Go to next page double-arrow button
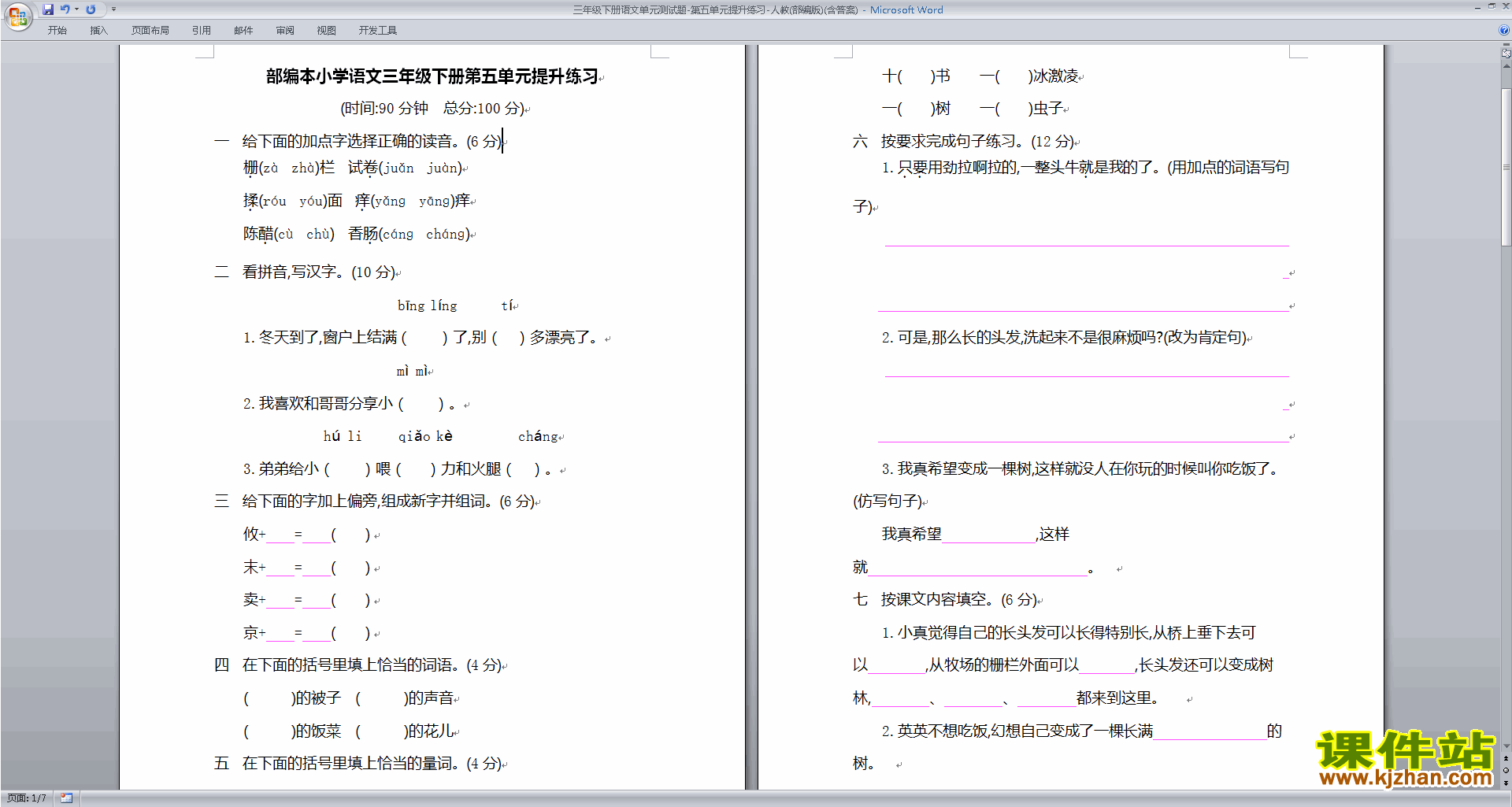Image resolution: width=1512 pixels, height=807 pixels. coord(1506,783)
